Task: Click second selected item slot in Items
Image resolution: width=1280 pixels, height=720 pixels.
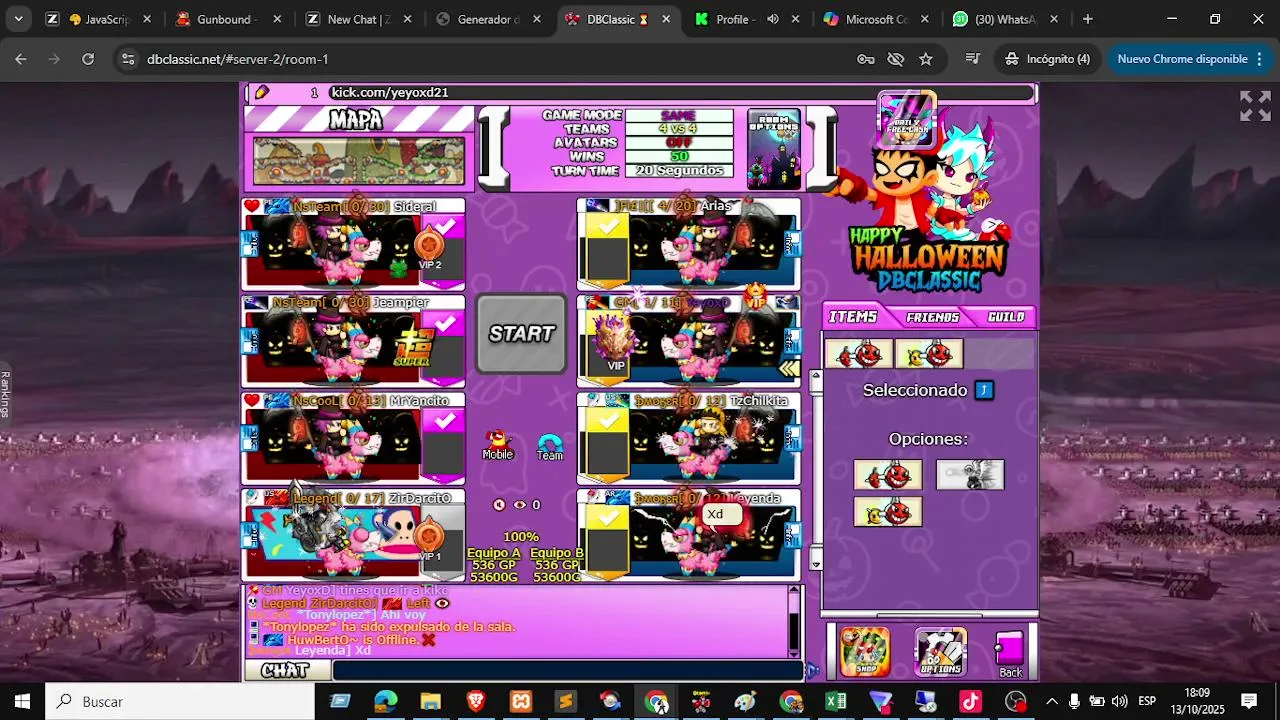Action: click(x=929, y=354)
